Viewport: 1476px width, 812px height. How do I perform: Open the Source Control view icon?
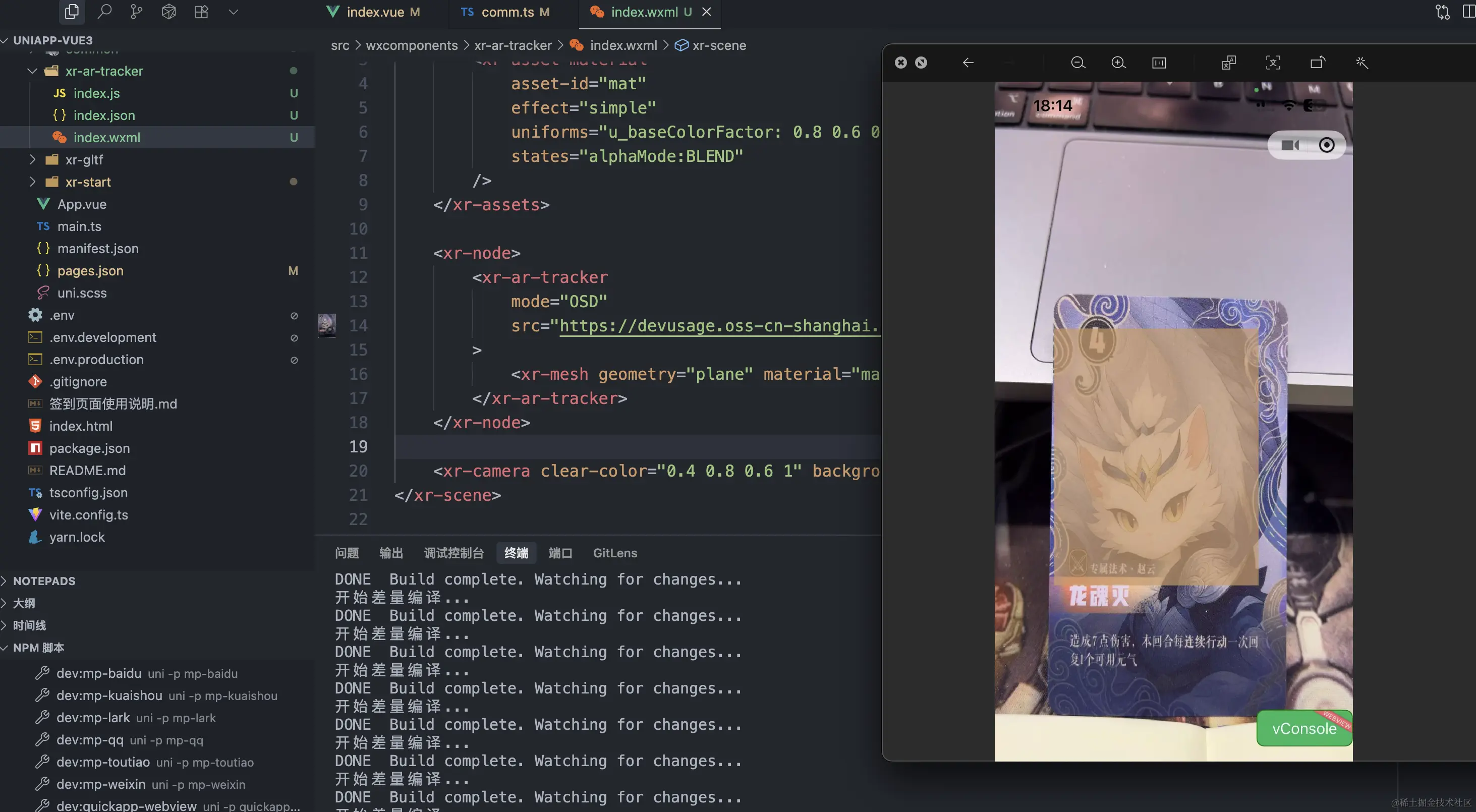pyautogui.click(x=136, y=12)
